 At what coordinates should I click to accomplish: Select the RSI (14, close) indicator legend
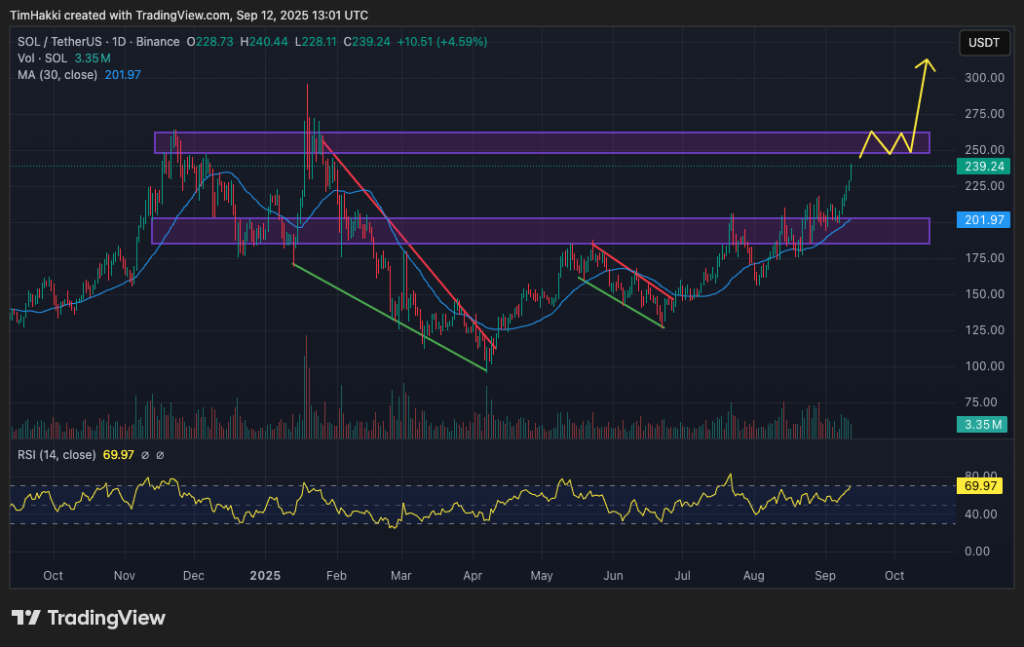pyautogui.click(x=56, y=455)
